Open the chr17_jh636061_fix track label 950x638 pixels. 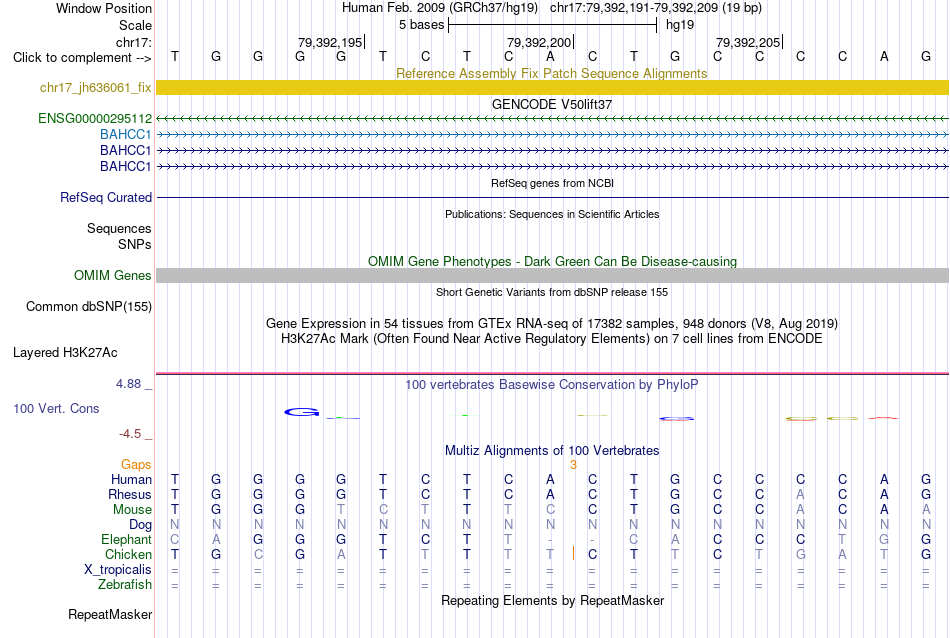[x=96, y=88]
